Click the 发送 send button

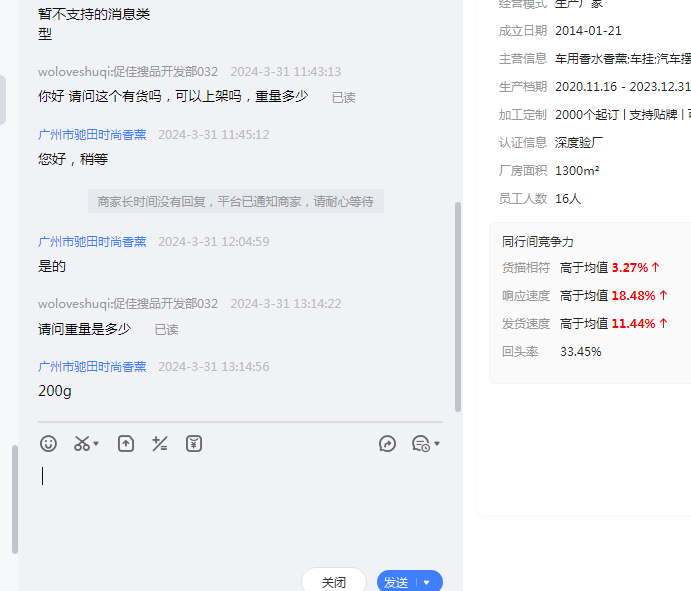[396, 582]
